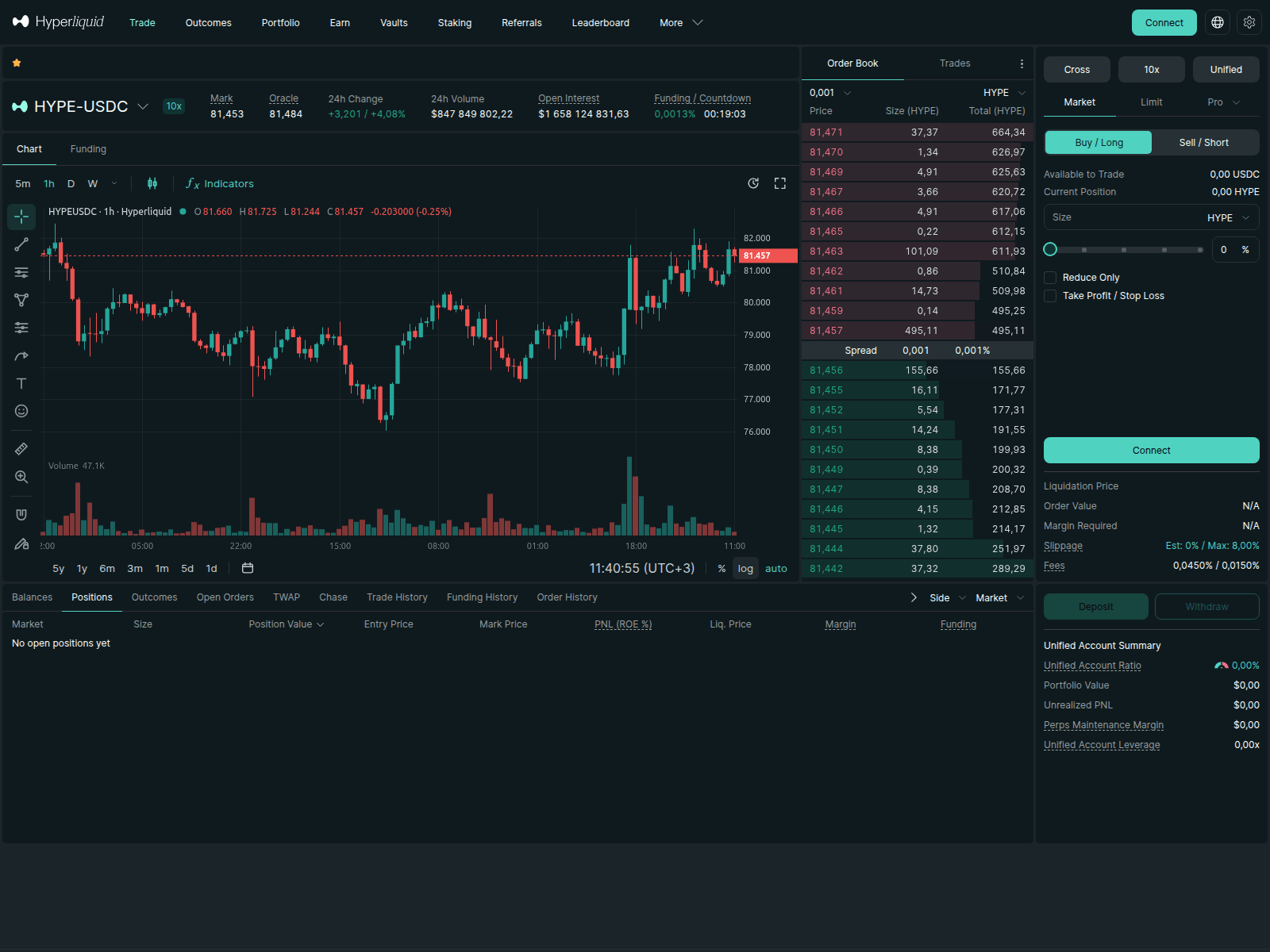Open the settings gear icon

[1249, 22]
